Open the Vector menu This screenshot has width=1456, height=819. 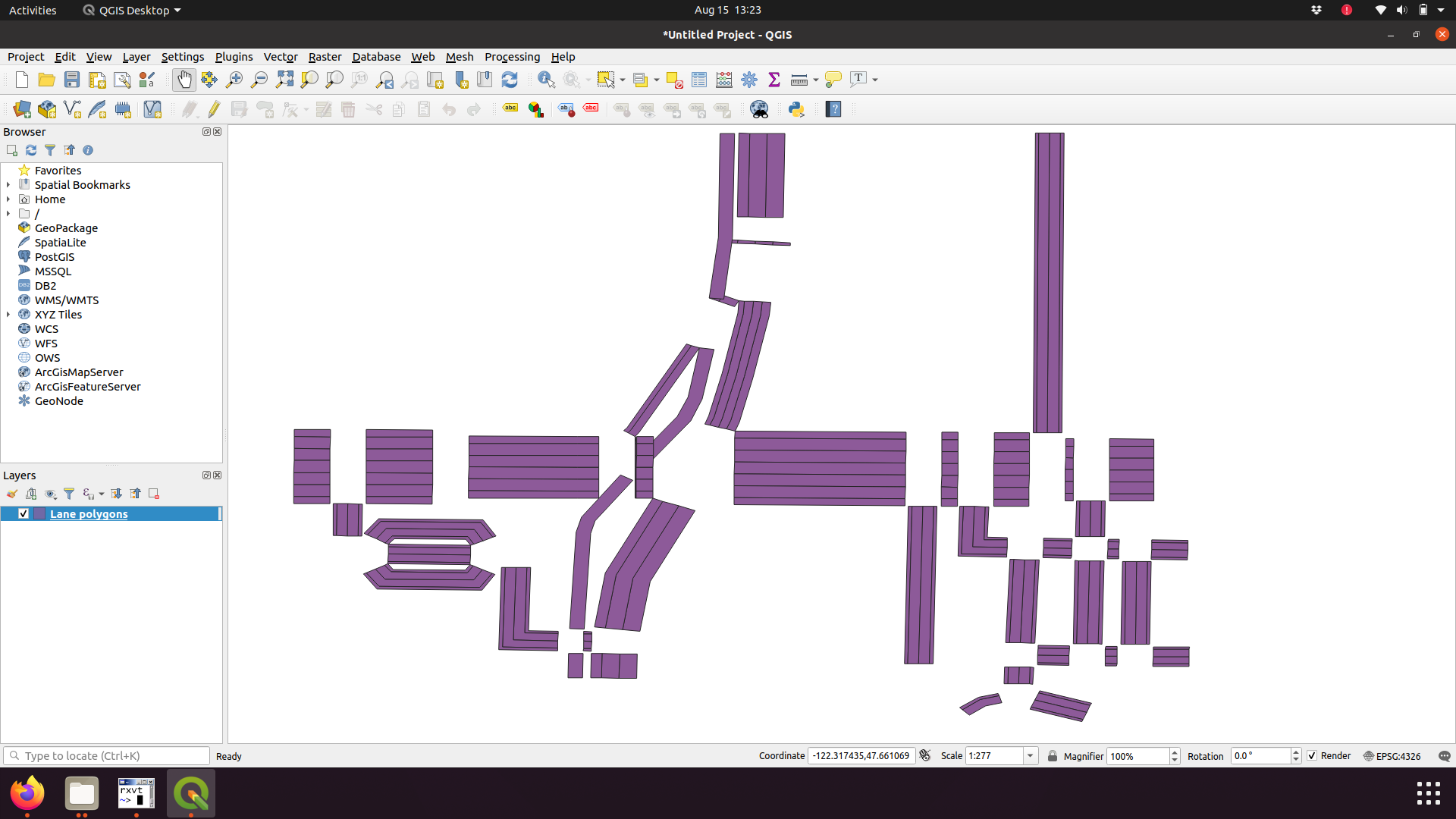(280, 57)
